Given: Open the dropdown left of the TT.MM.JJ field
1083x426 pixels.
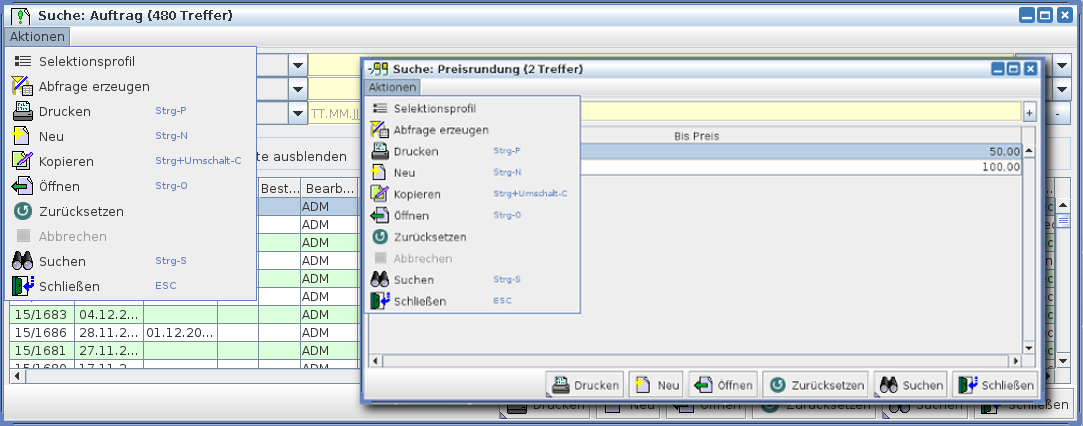Looking at the screenshot, I should coord(298,113).
